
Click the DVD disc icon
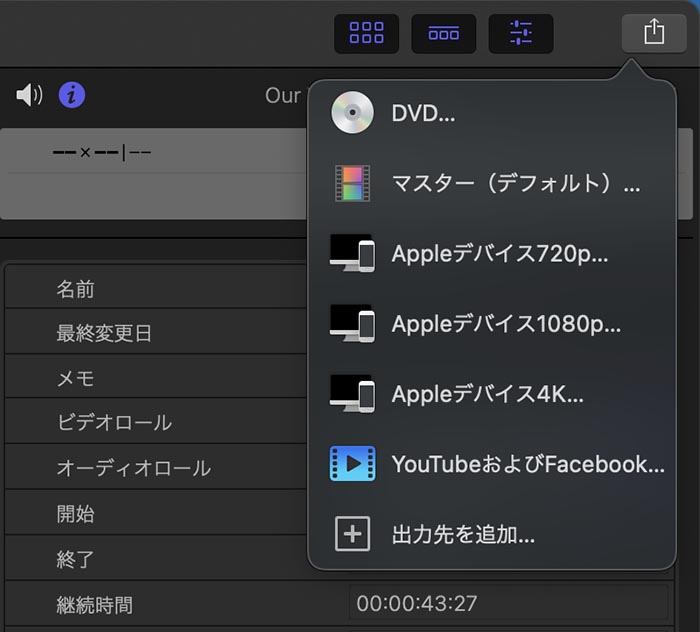click(x=352, y=113)
